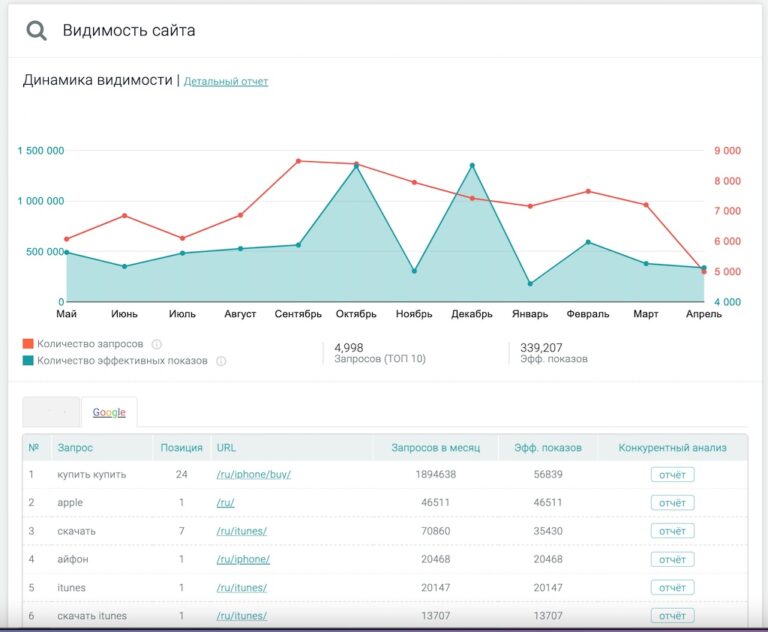Toggle the red Количество запросов legend swatch
This screenshot has width=768, height=632.
[28, 344]
